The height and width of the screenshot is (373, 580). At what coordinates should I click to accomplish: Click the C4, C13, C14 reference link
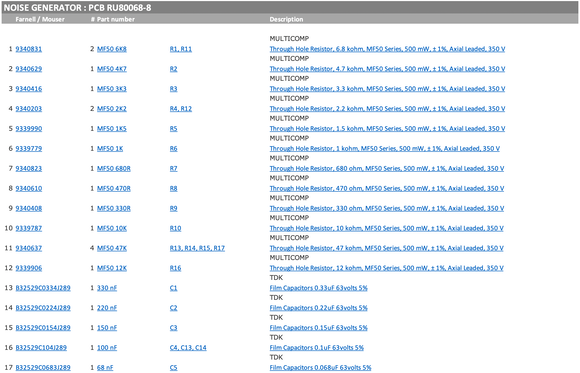(188, 349)
